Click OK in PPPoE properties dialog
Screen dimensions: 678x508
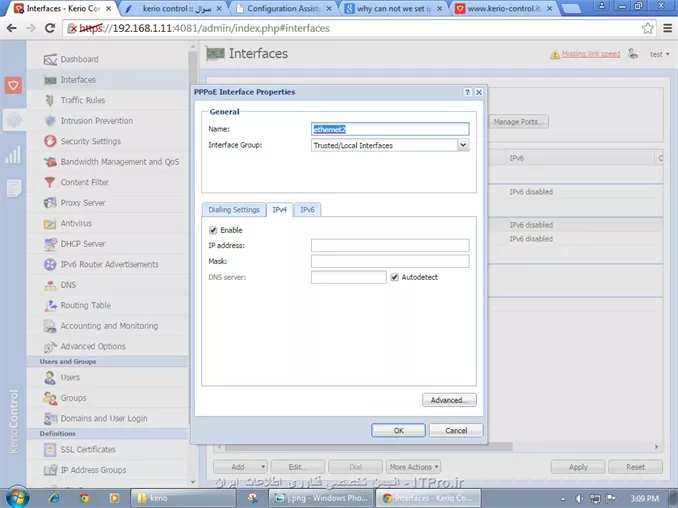click(398, 431)
